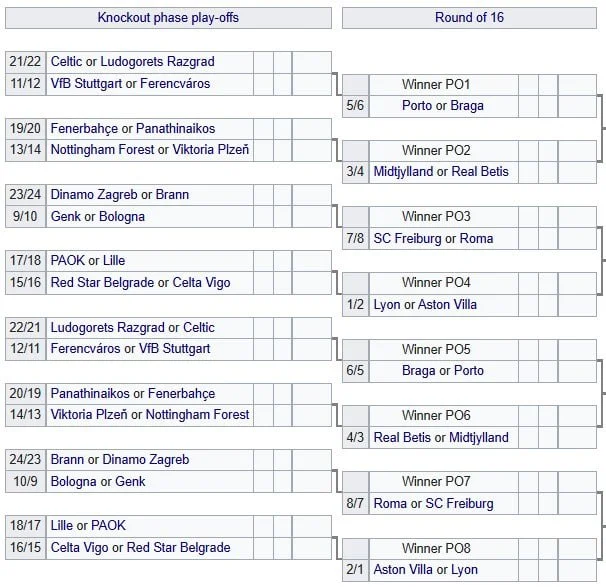Screen dimensions: 606x587
Task: Click the Knockout phase play-offs header
Action: 168,18
